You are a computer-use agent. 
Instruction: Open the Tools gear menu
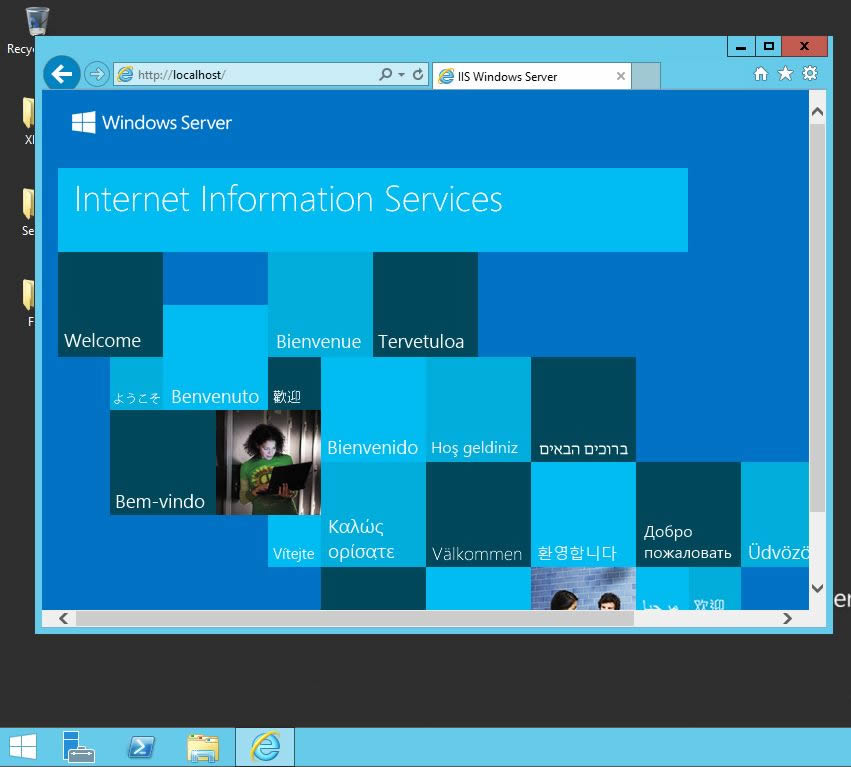[810, 73]
